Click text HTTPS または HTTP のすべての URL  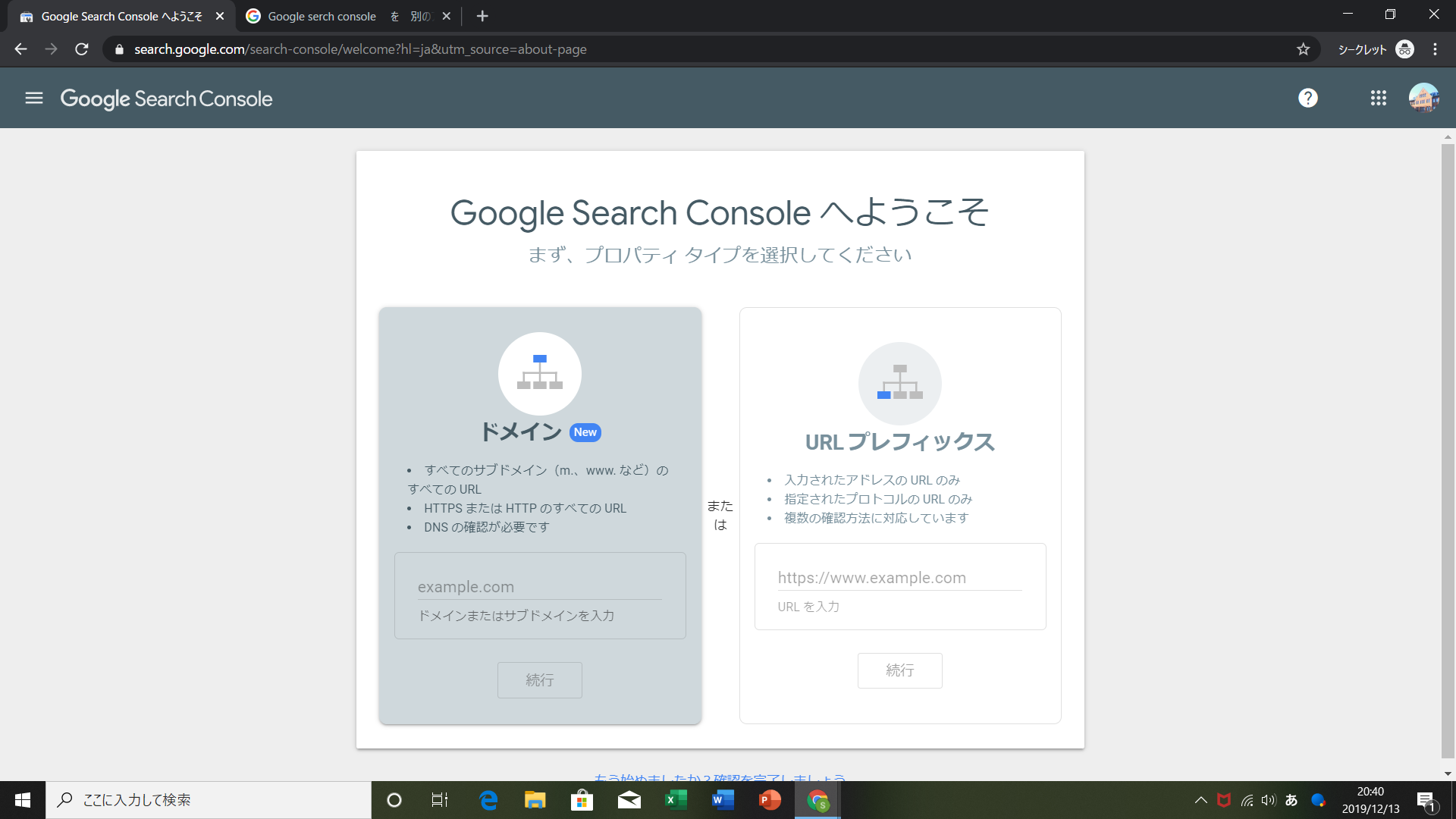point(525,508)
